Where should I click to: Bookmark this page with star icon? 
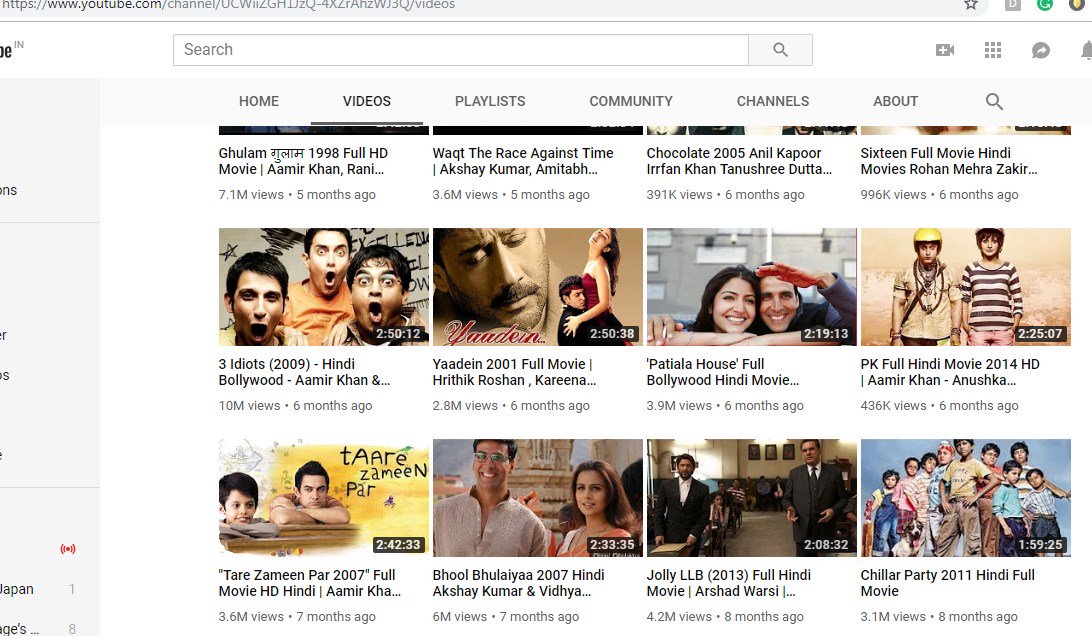pyautogui.click(x=971, y=4)
